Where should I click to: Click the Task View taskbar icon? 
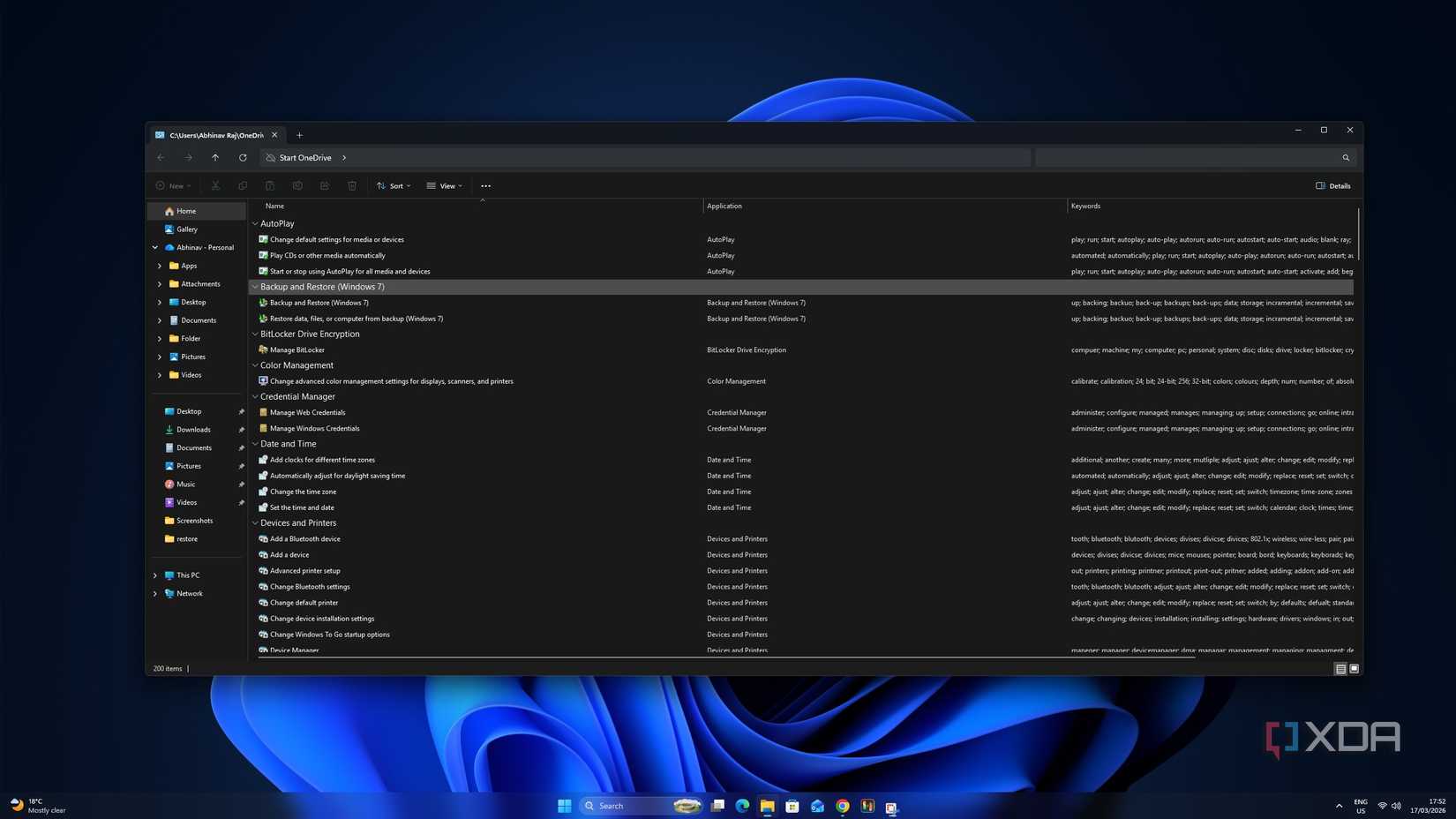(x=717, y=806)
